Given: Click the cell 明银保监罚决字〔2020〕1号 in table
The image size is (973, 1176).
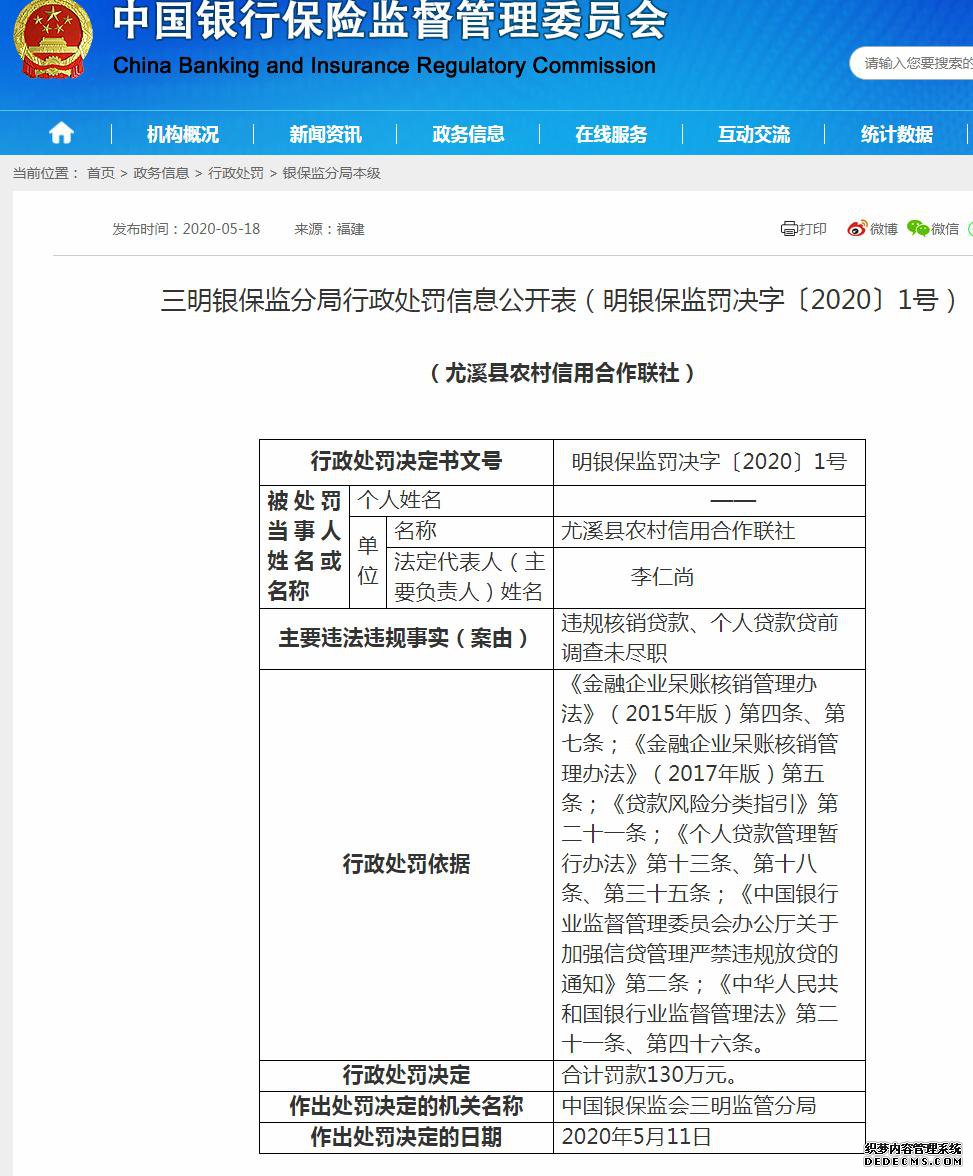Looking at the screenshot, I should 709,461.
